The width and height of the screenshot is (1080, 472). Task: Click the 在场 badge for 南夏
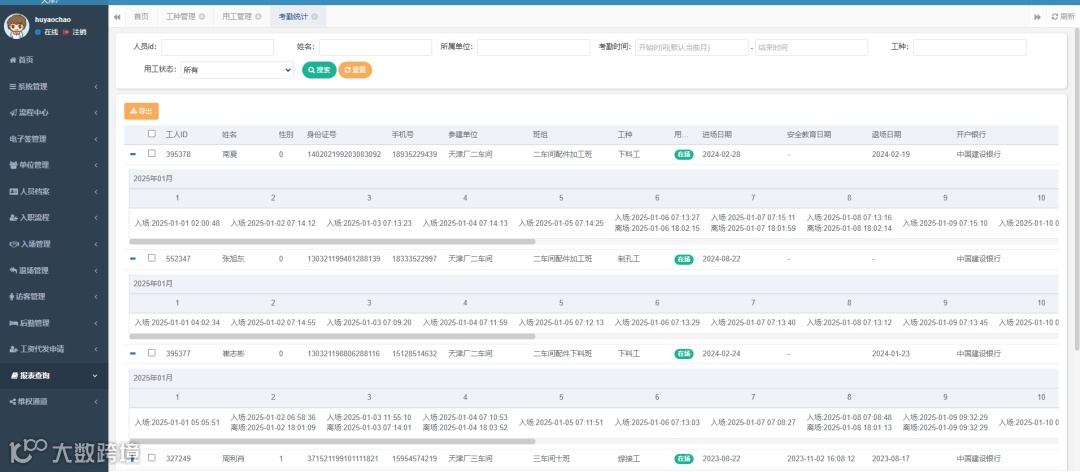(683, 154)
